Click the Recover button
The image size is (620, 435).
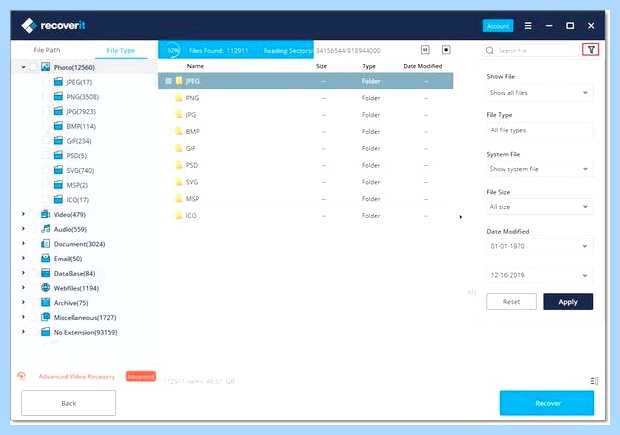point(547,403)
